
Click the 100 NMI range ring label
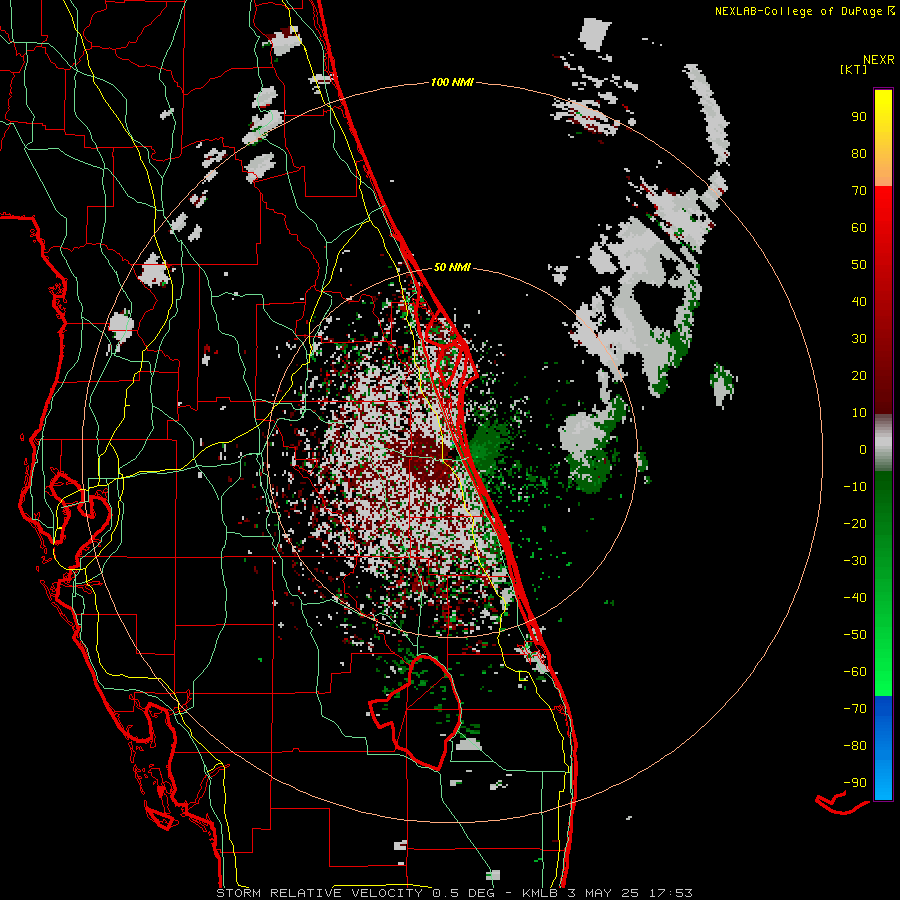pos(452,83)
